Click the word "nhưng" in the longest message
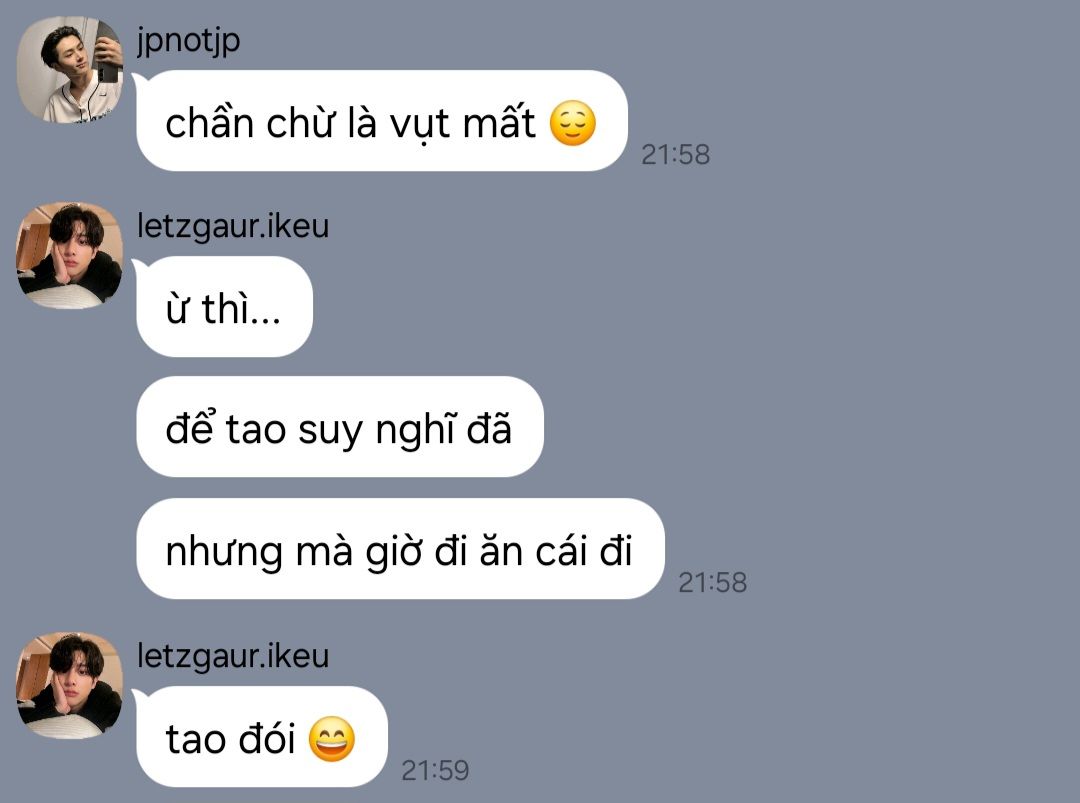 [225, 553]
